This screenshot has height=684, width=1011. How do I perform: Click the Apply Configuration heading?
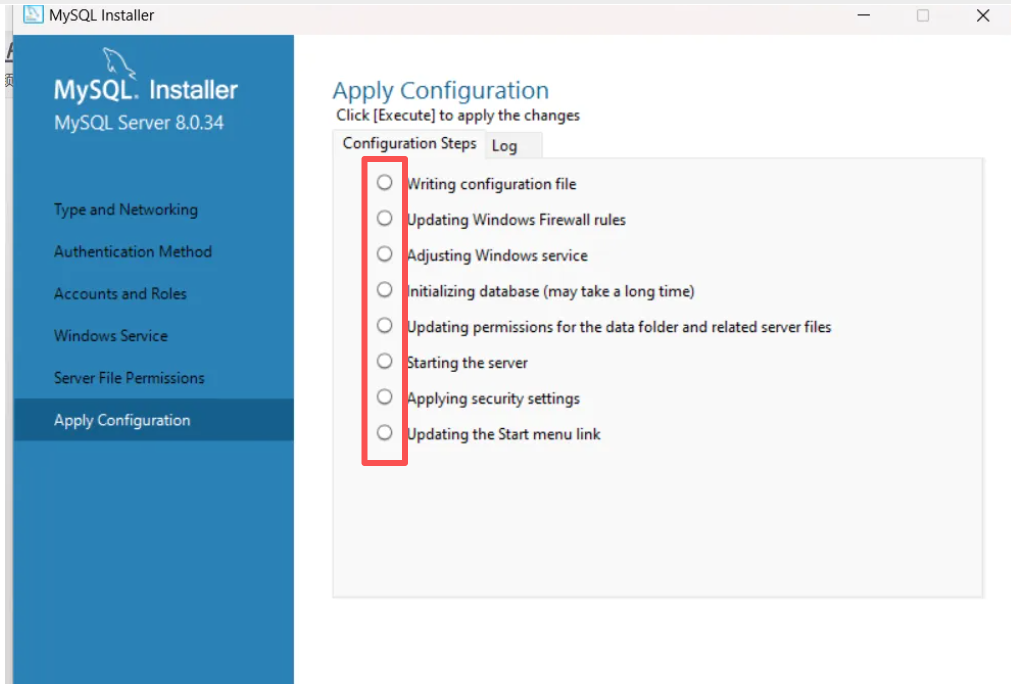click(x=440, y=90)
